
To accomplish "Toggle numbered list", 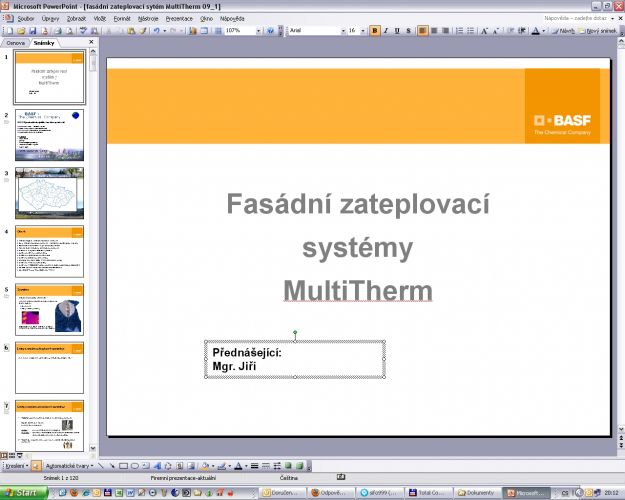I will [x=460, y=31].
